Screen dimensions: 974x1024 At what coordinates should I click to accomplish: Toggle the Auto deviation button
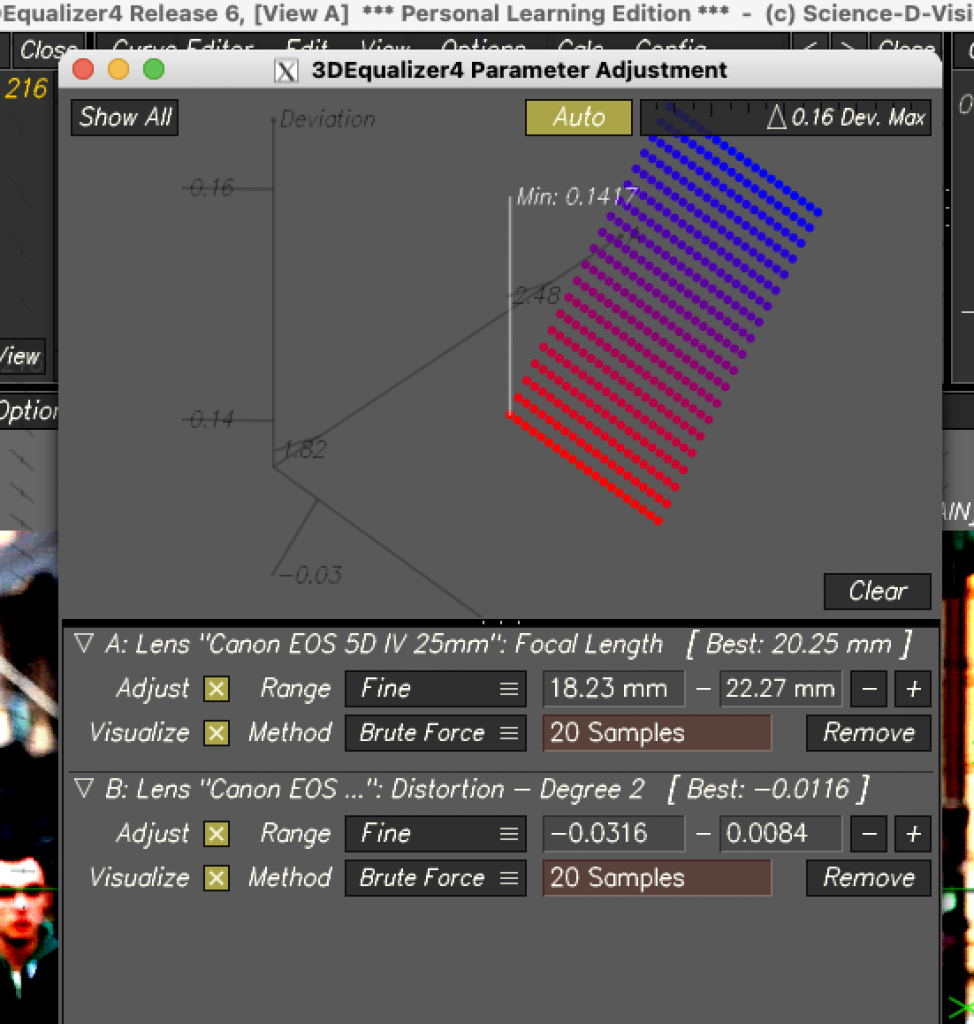click(x=579, y=117)
